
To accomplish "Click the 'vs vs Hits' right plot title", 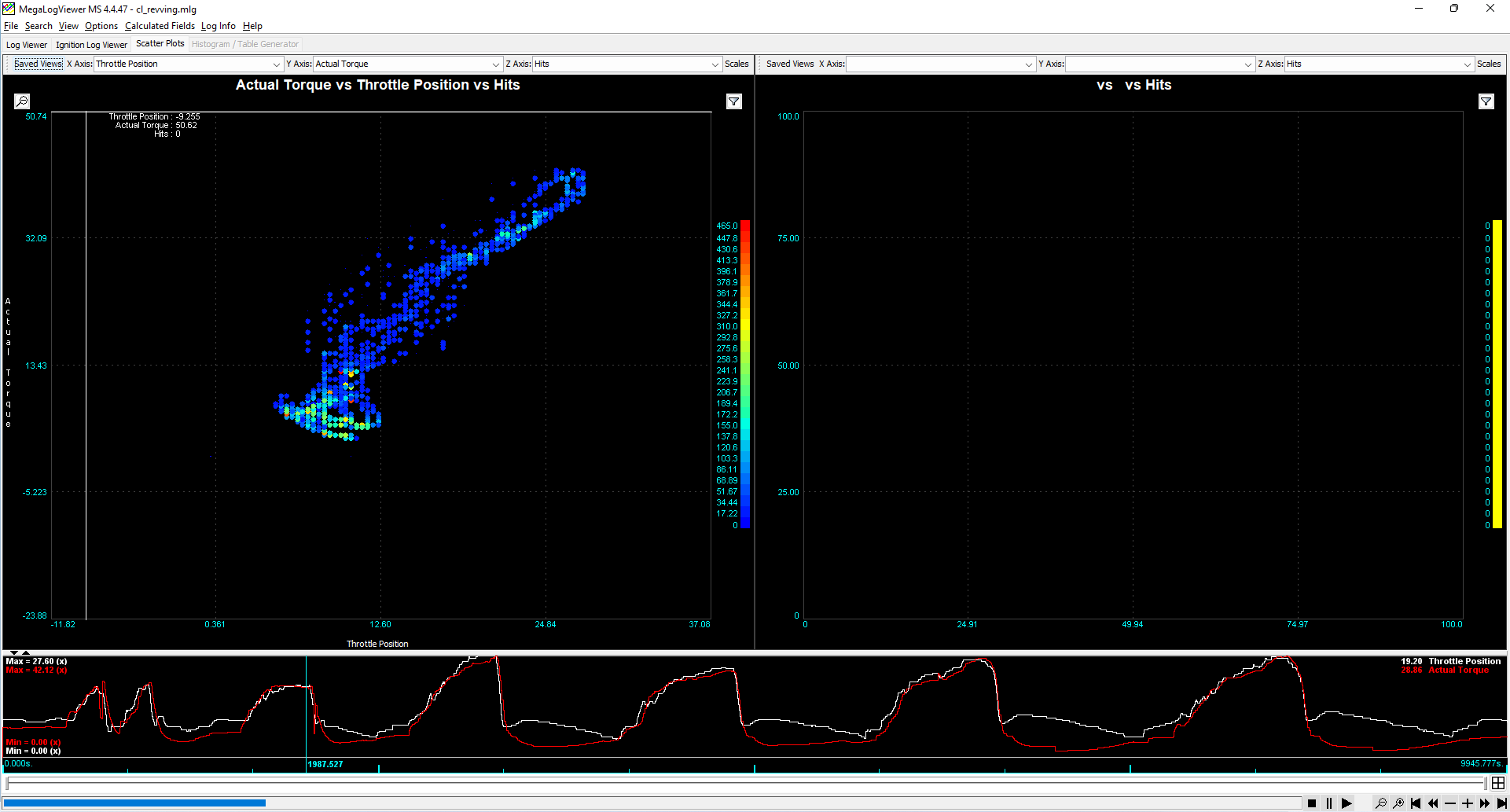I will [1134, 85].
